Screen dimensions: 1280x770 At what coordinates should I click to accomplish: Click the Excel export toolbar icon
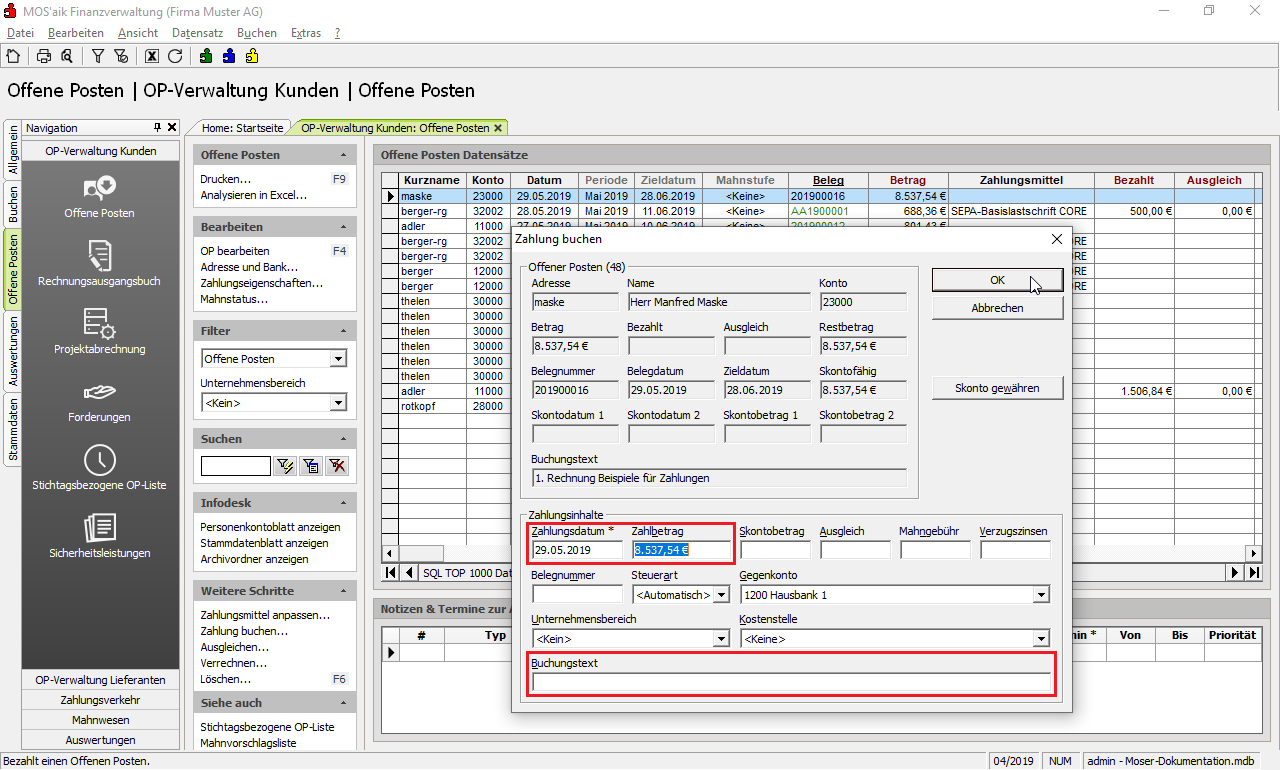coord(152,56)
